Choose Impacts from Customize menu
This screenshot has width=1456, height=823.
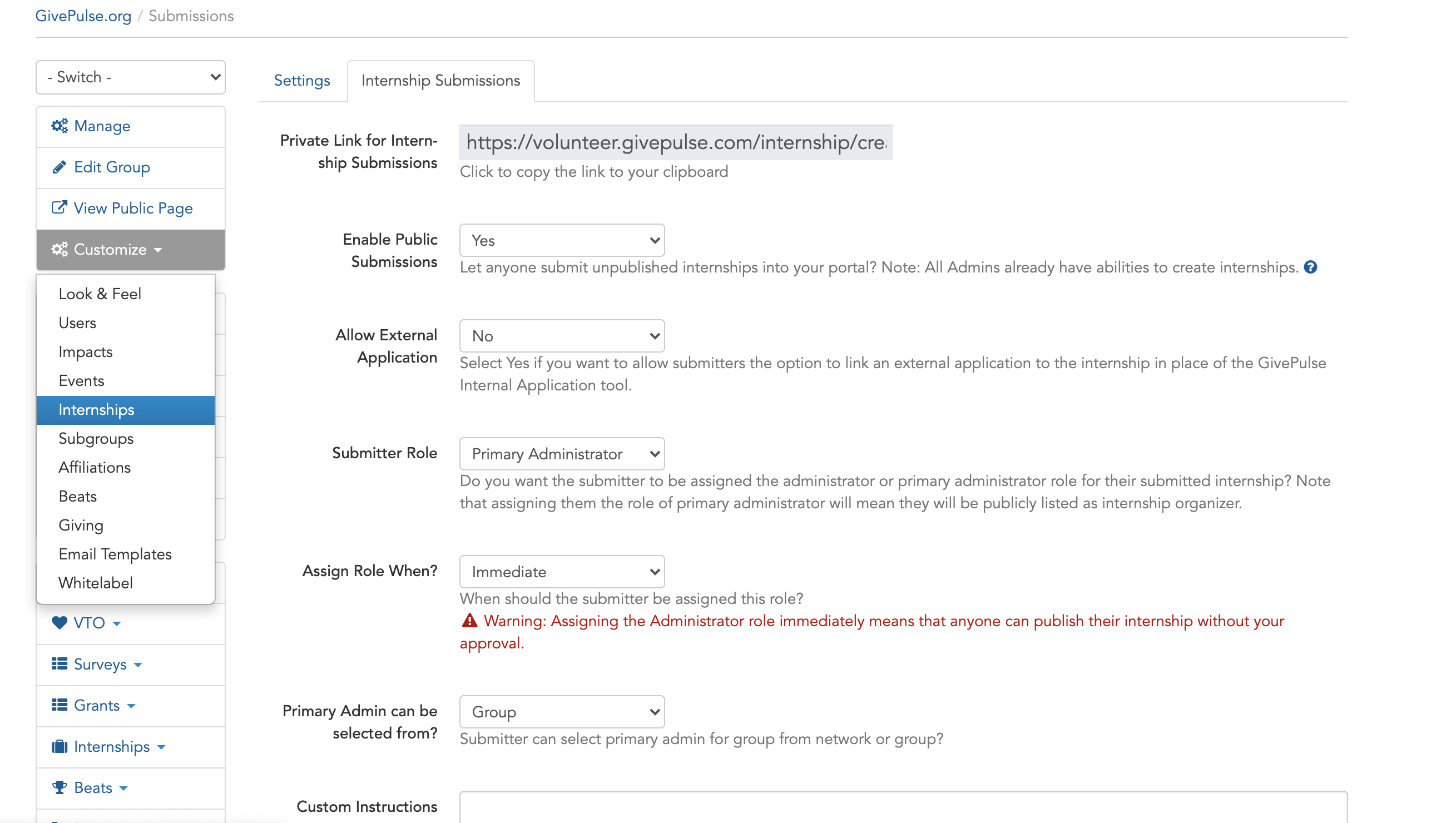(x=126, y=351)
